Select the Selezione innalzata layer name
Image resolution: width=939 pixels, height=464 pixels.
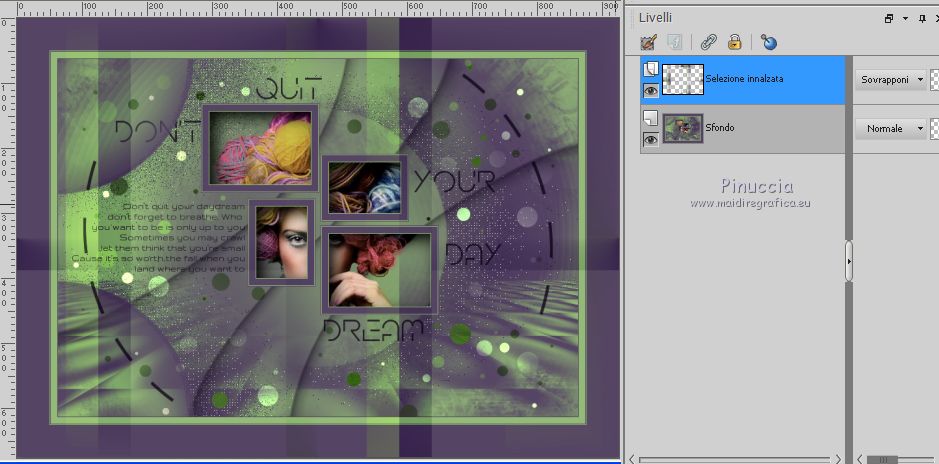744,78
